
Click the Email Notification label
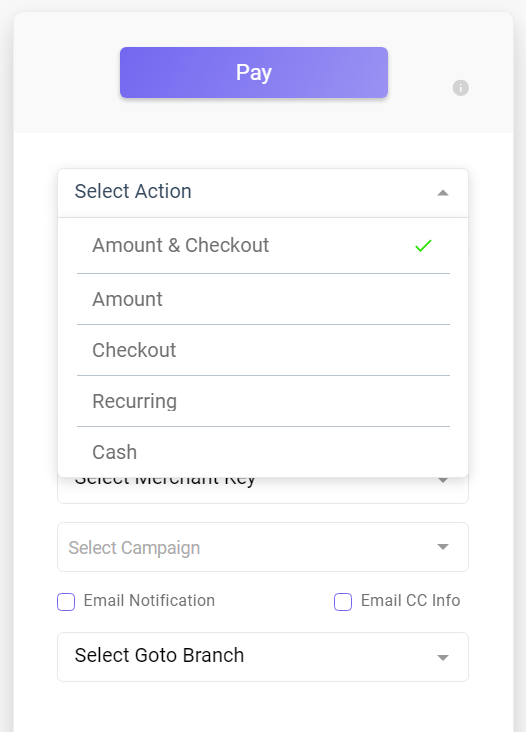coord(149,600)
